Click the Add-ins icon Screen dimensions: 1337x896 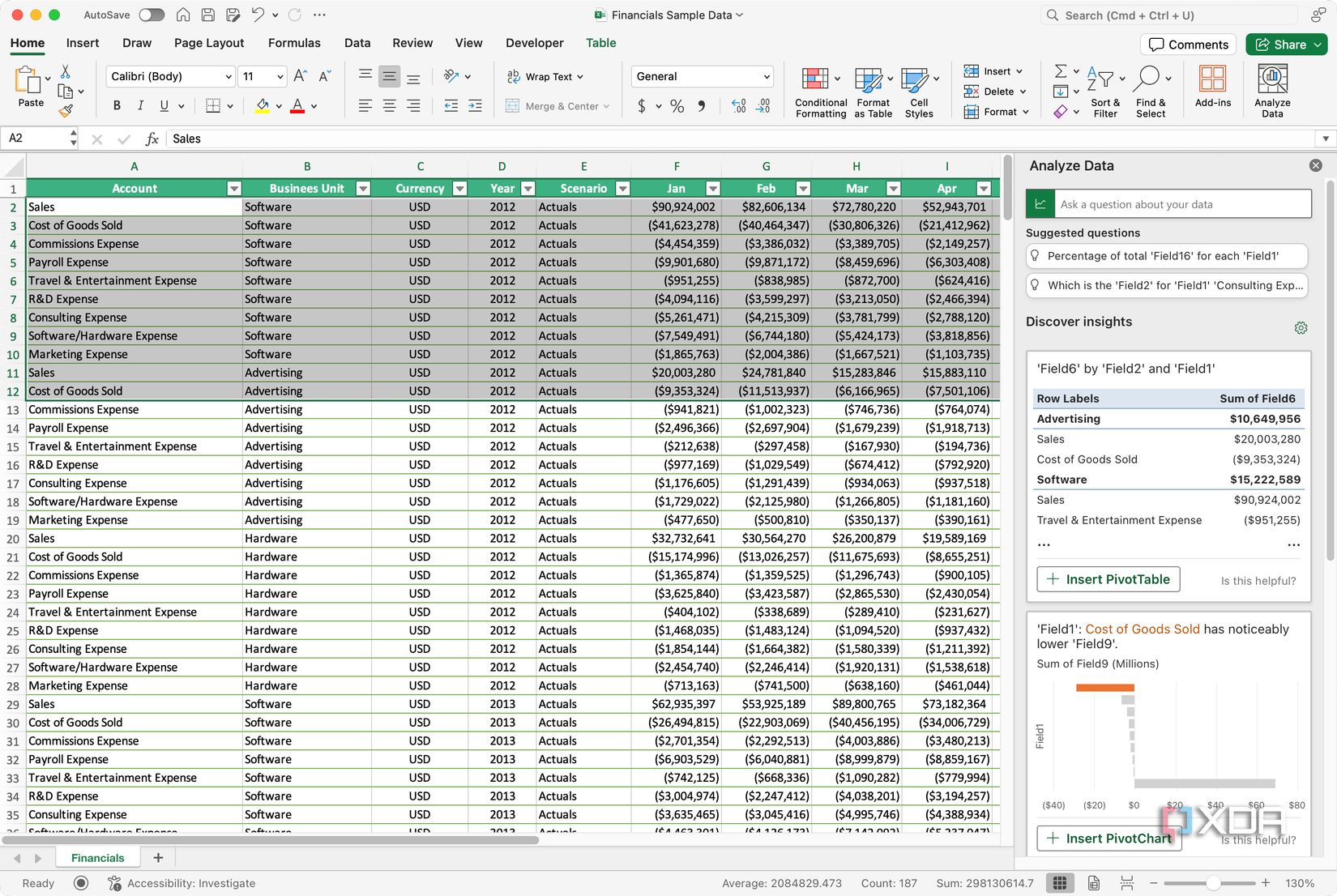click(x=1212, y=79)
